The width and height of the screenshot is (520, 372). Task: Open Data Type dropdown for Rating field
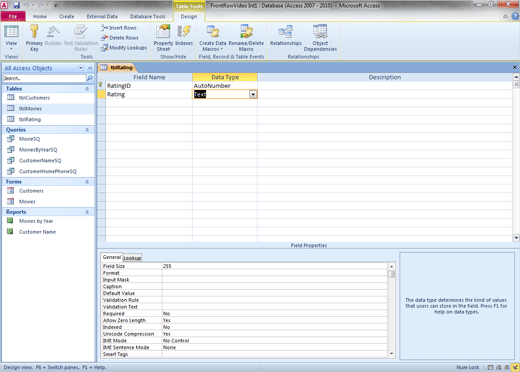pyautogui.click(x=253, y=94)
